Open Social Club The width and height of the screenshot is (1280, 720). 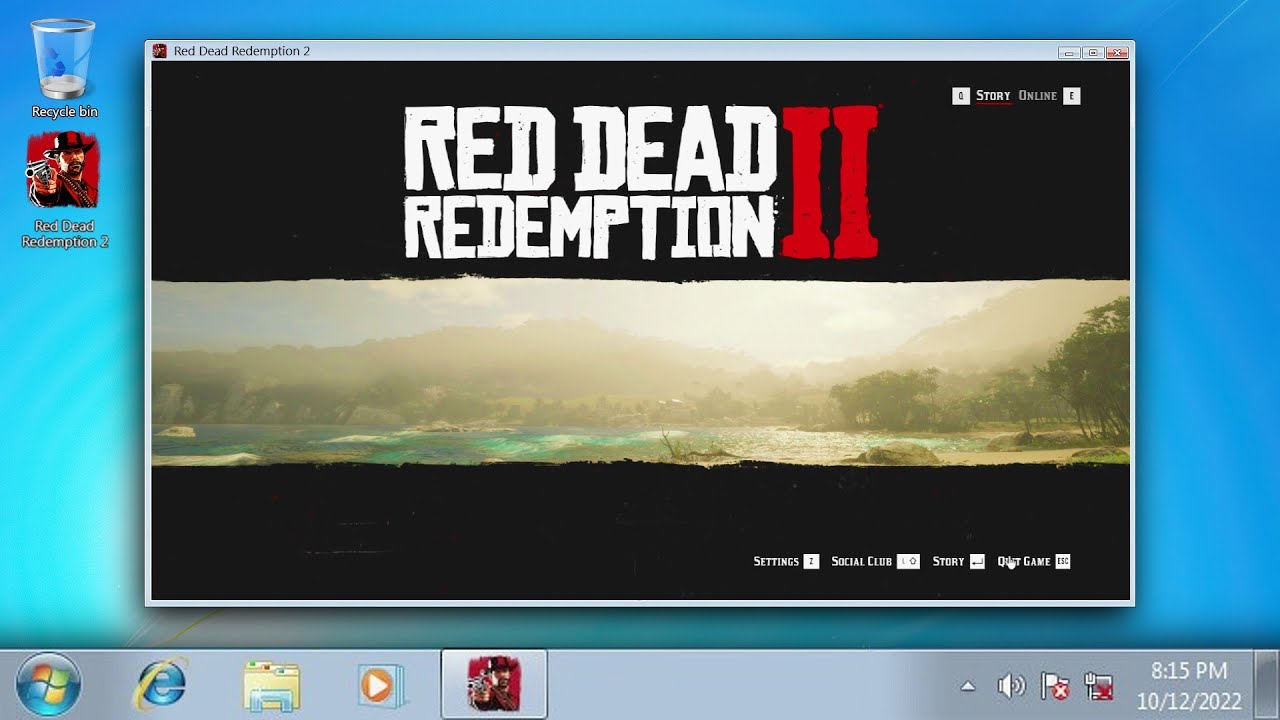click(x=861, y=562)
